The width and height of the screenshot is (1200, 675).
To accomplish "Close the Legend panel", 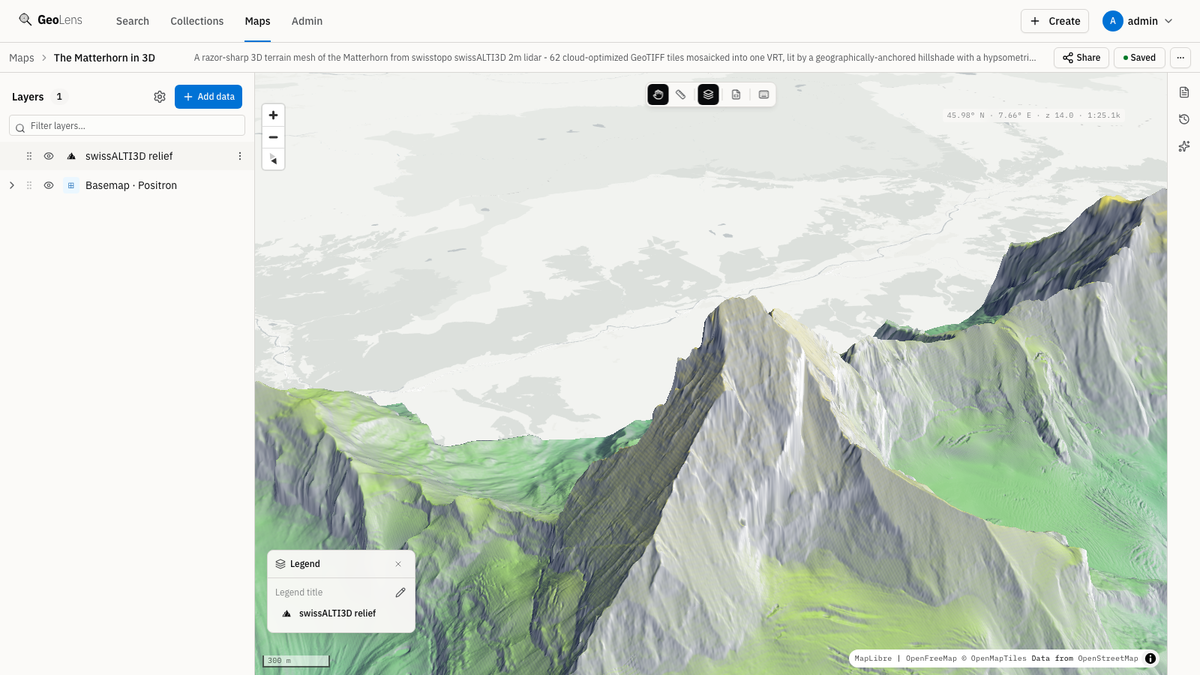I will point(398,564).
